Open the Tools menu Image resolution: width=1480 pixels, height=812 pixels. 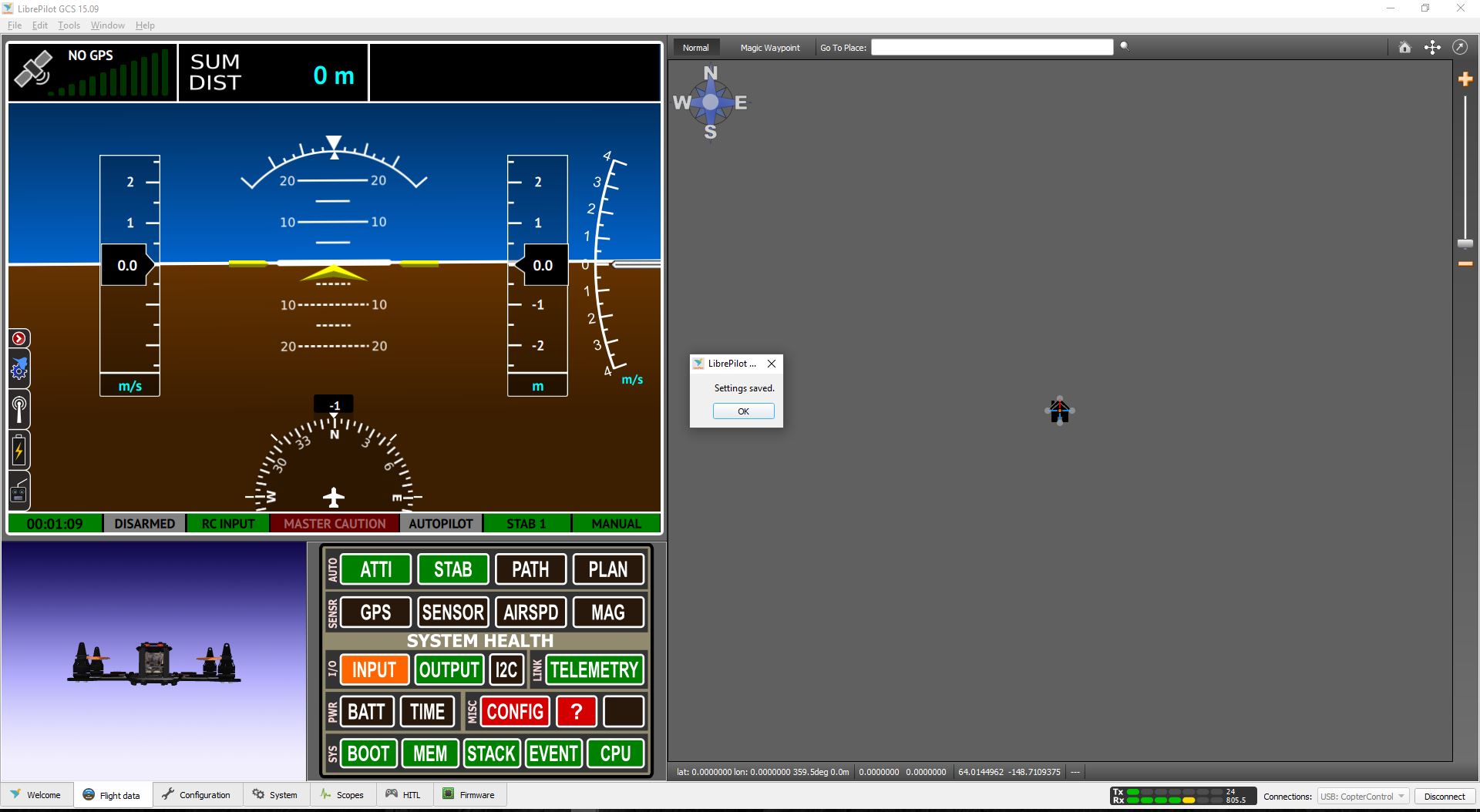point(69,25)
